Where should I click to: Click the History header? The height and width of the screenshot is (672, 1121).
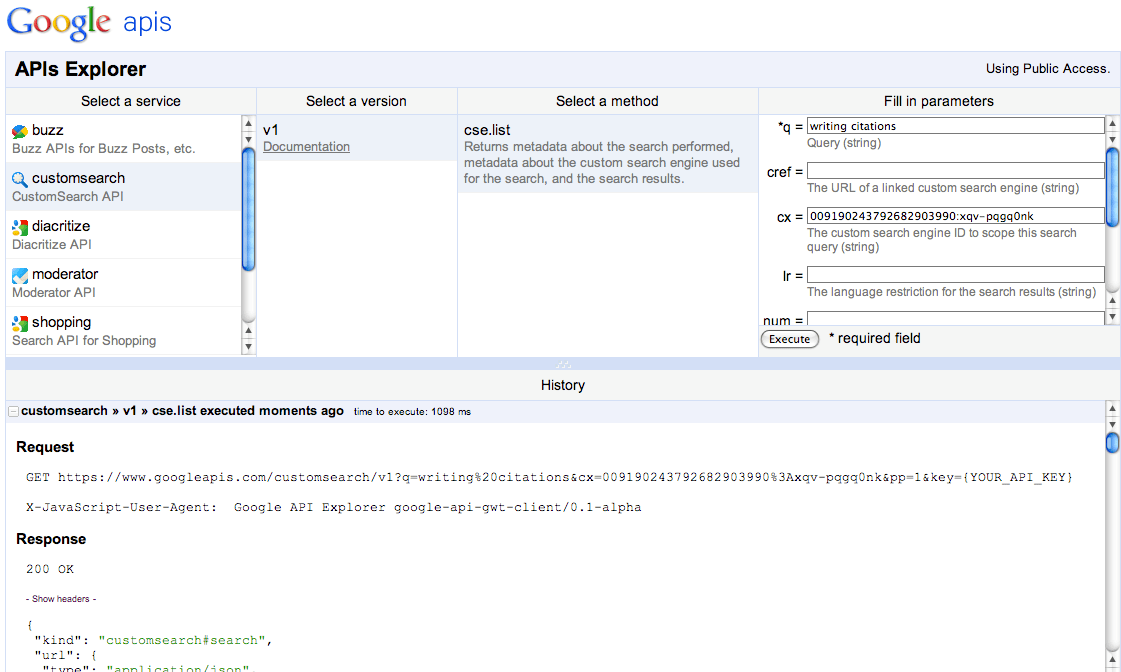click(563, 385)
